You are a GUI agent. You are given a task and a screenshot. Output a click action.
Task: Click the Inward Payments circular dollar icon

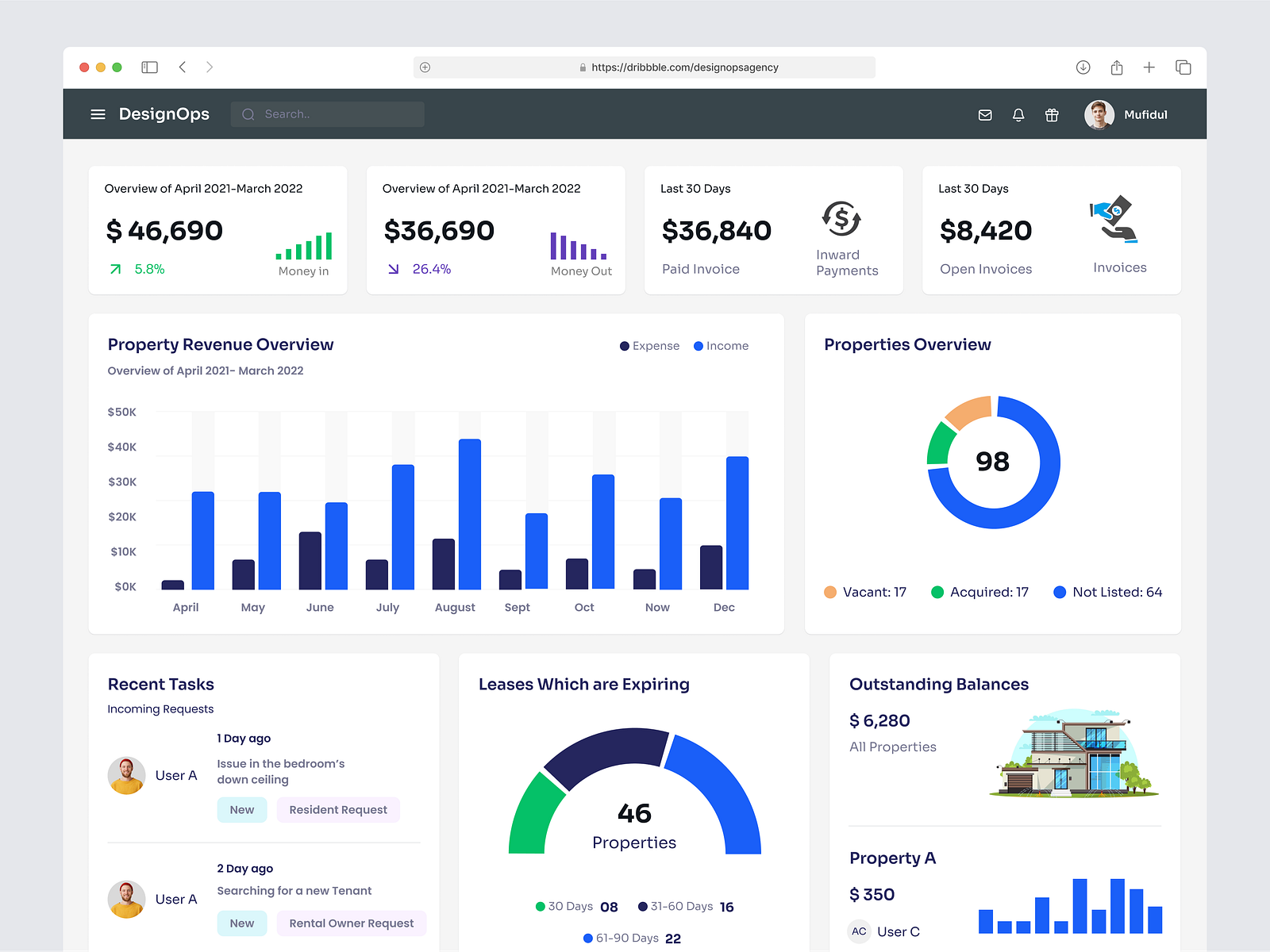tap(843, 217)
